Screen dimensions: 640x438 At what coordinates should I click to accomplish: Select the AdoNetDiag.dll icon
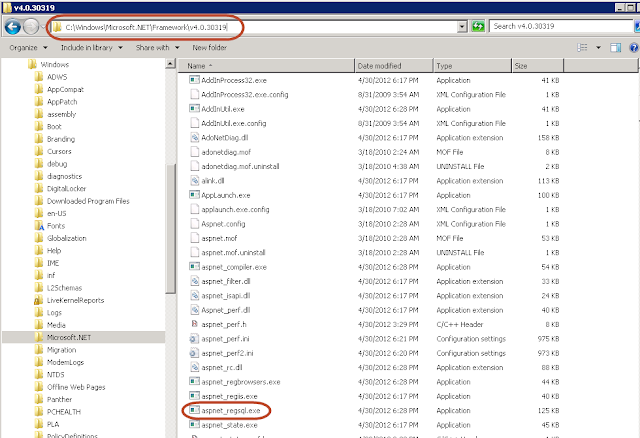[194, 138]
